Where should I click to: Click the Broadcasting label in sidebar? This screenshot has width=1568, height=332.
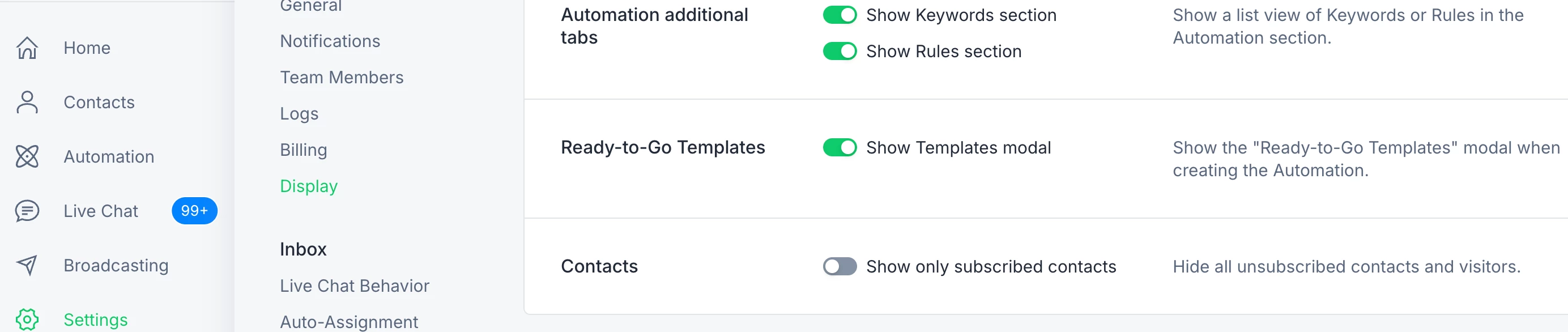[x=116, y=266]
